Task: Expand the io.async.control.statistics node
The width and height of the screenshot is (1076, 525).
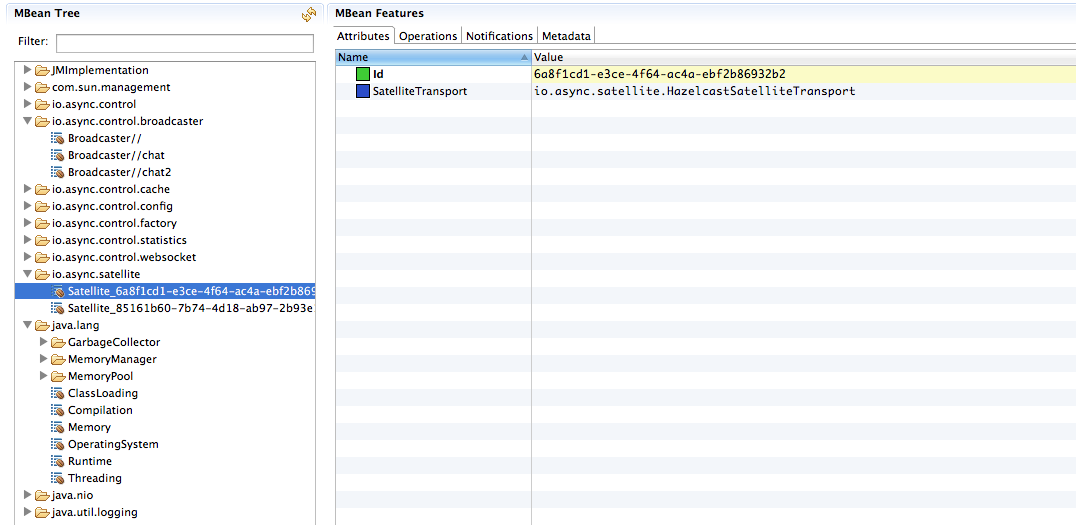Action: 27,240
